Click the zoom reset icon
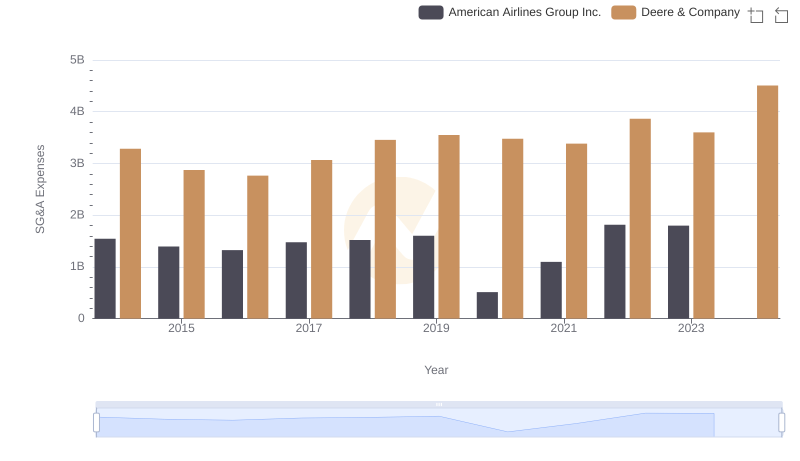This screenshot has width=800, height=461. pos(781,15)
